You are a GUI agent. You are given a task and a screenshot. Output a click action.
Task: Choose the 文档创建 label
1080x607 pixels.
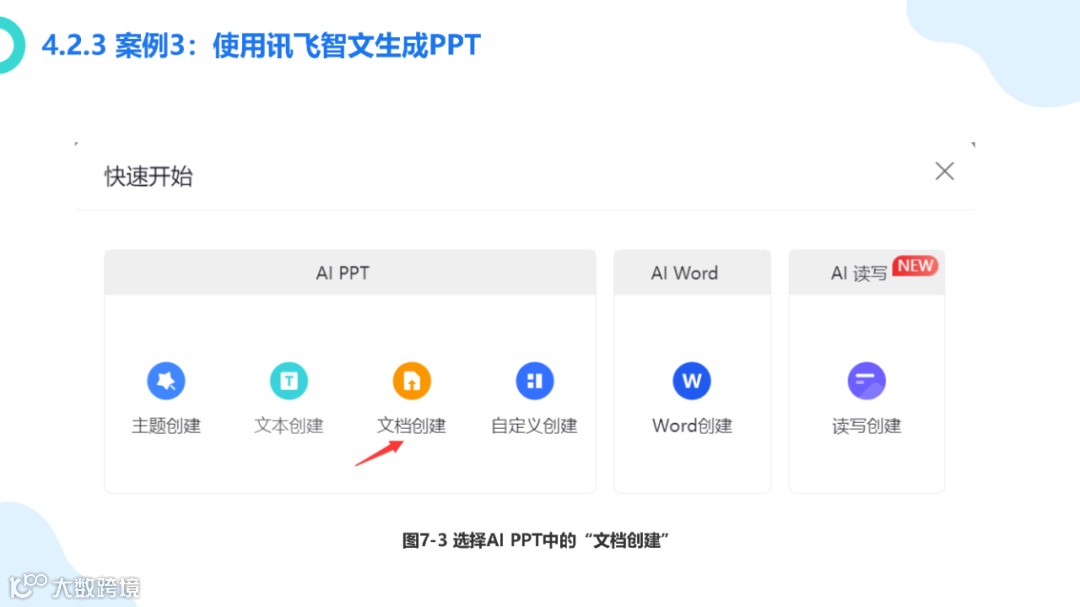[x=412, y=426]
